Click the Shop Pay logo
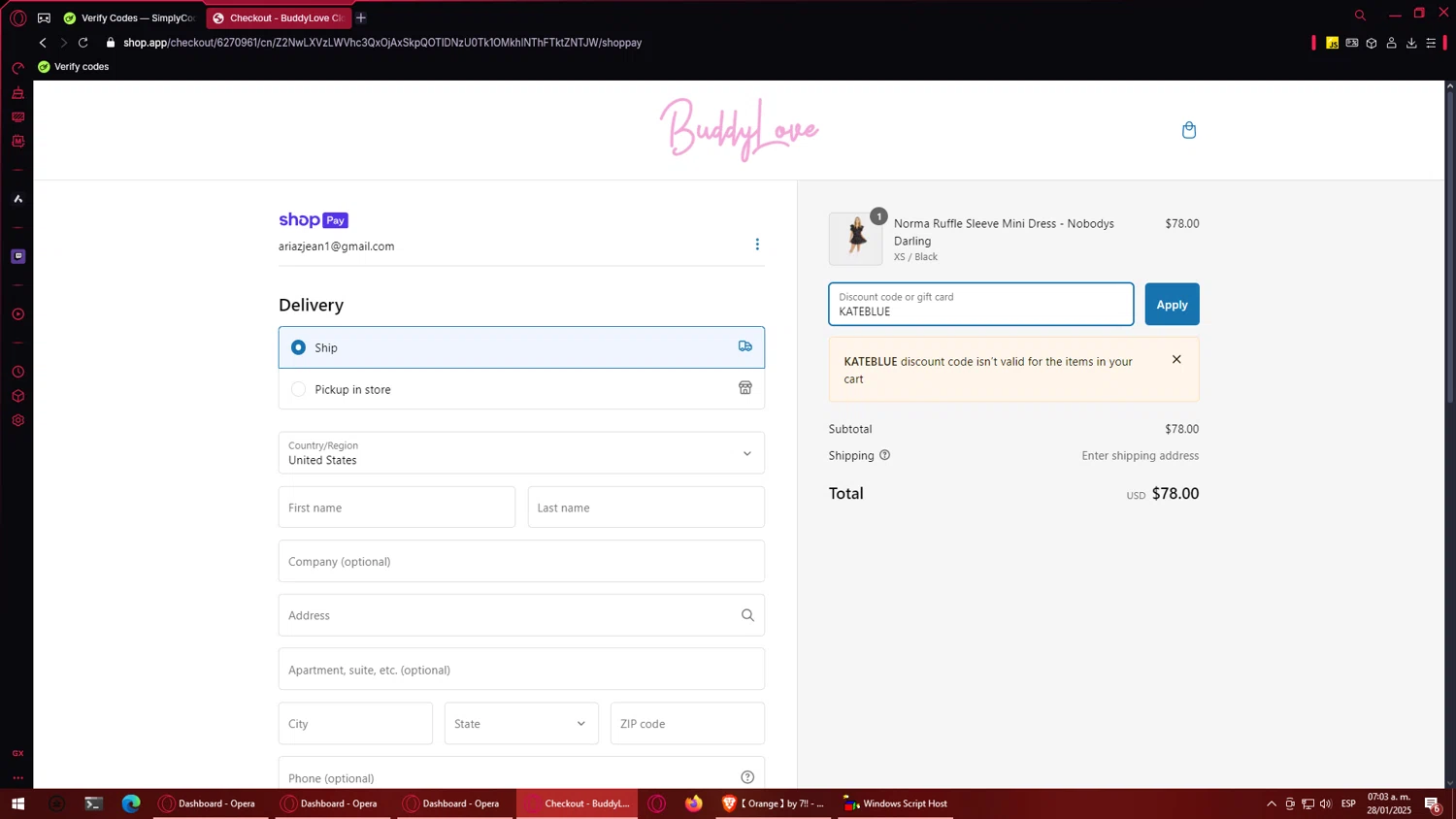Image resolution: width=1456 pixels, height=819 pixels. pos(314,220)
